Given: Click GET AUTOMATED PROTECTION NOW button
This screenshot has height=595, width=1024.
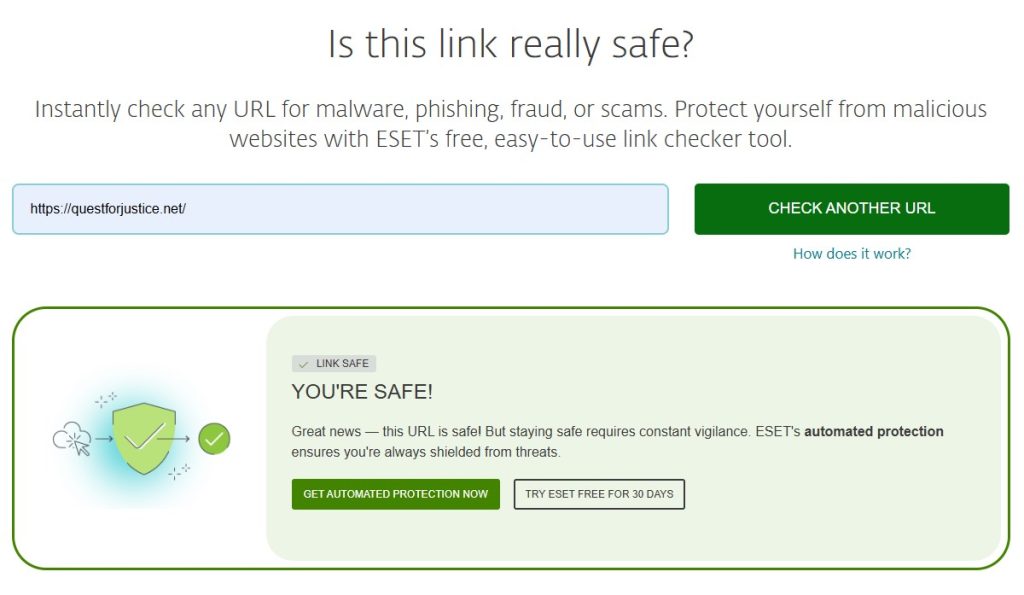Looking at the screenshot, I should [x=396, y=494].
